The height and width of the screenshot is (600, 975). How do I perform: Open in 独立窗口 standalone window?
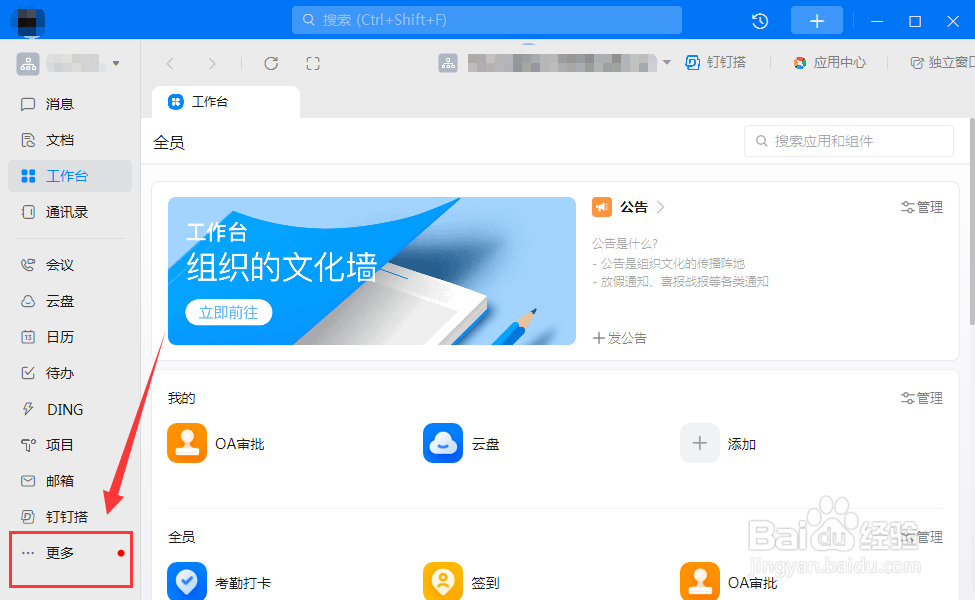coord(943,63)
